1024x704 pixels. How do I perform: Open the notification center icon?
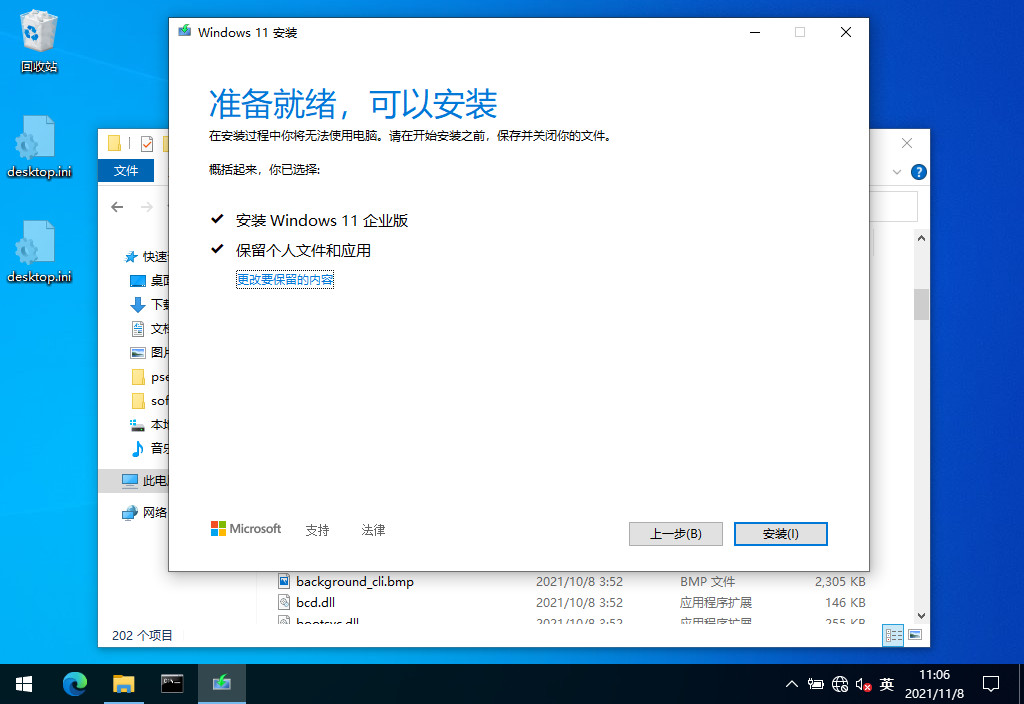tap(991, 684)
